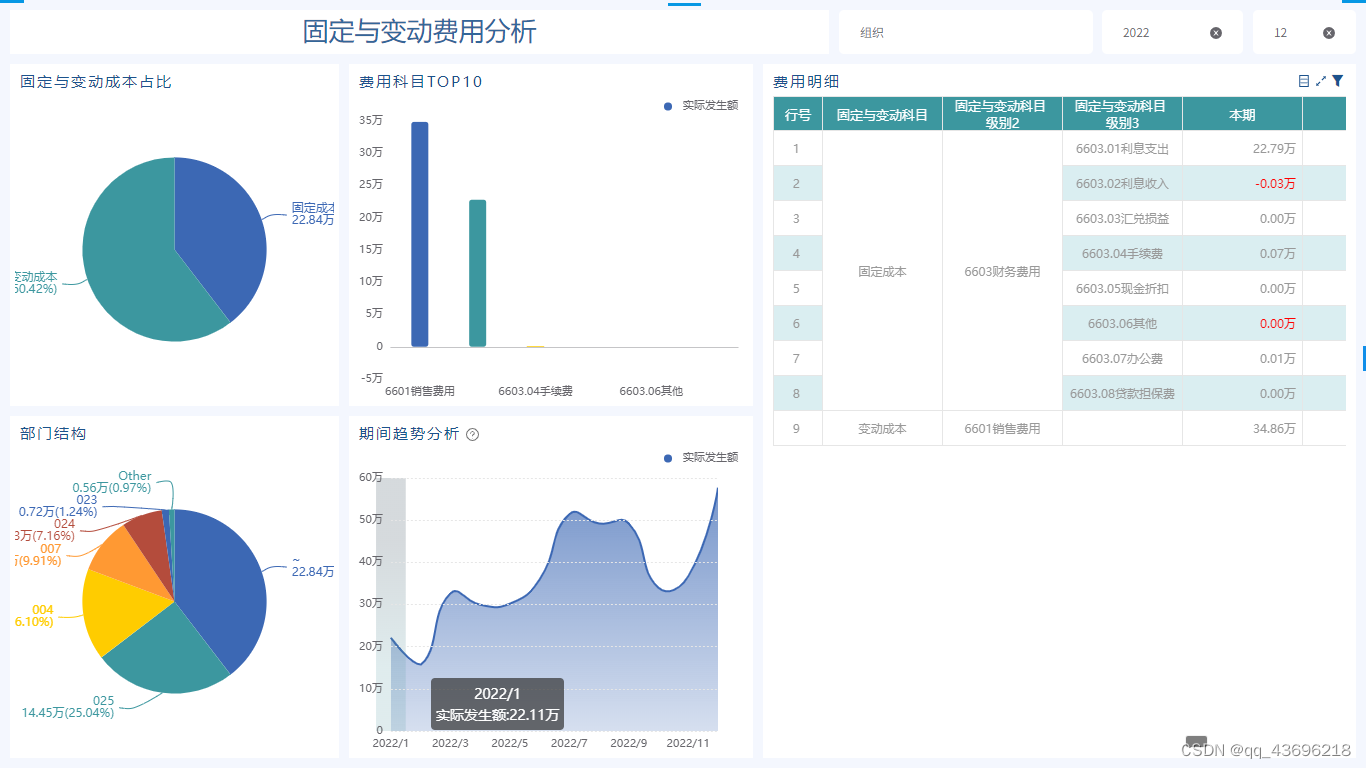1366x768 pixels.
Task: Clear the 2022 year filter
Action: pyautogui.click(x=1216, y=33)
